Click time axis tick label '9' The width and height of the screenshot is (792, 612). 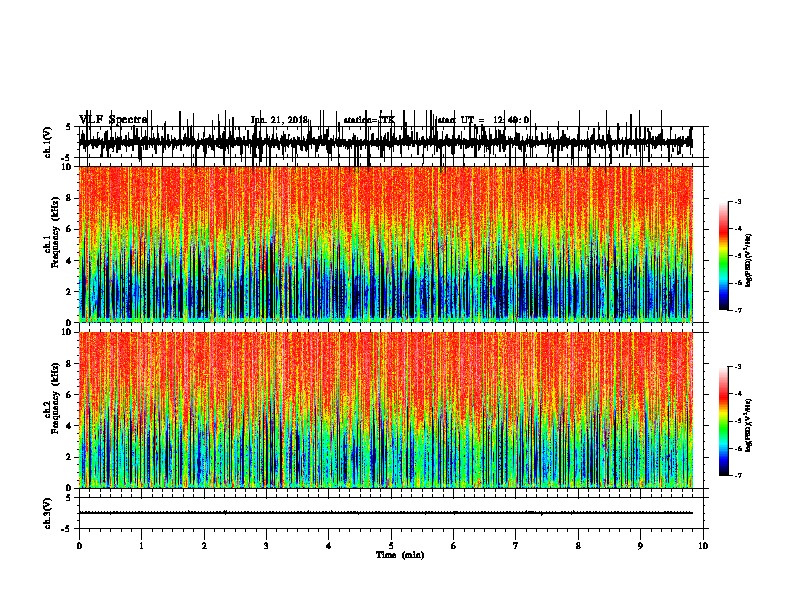click(640, 545)
